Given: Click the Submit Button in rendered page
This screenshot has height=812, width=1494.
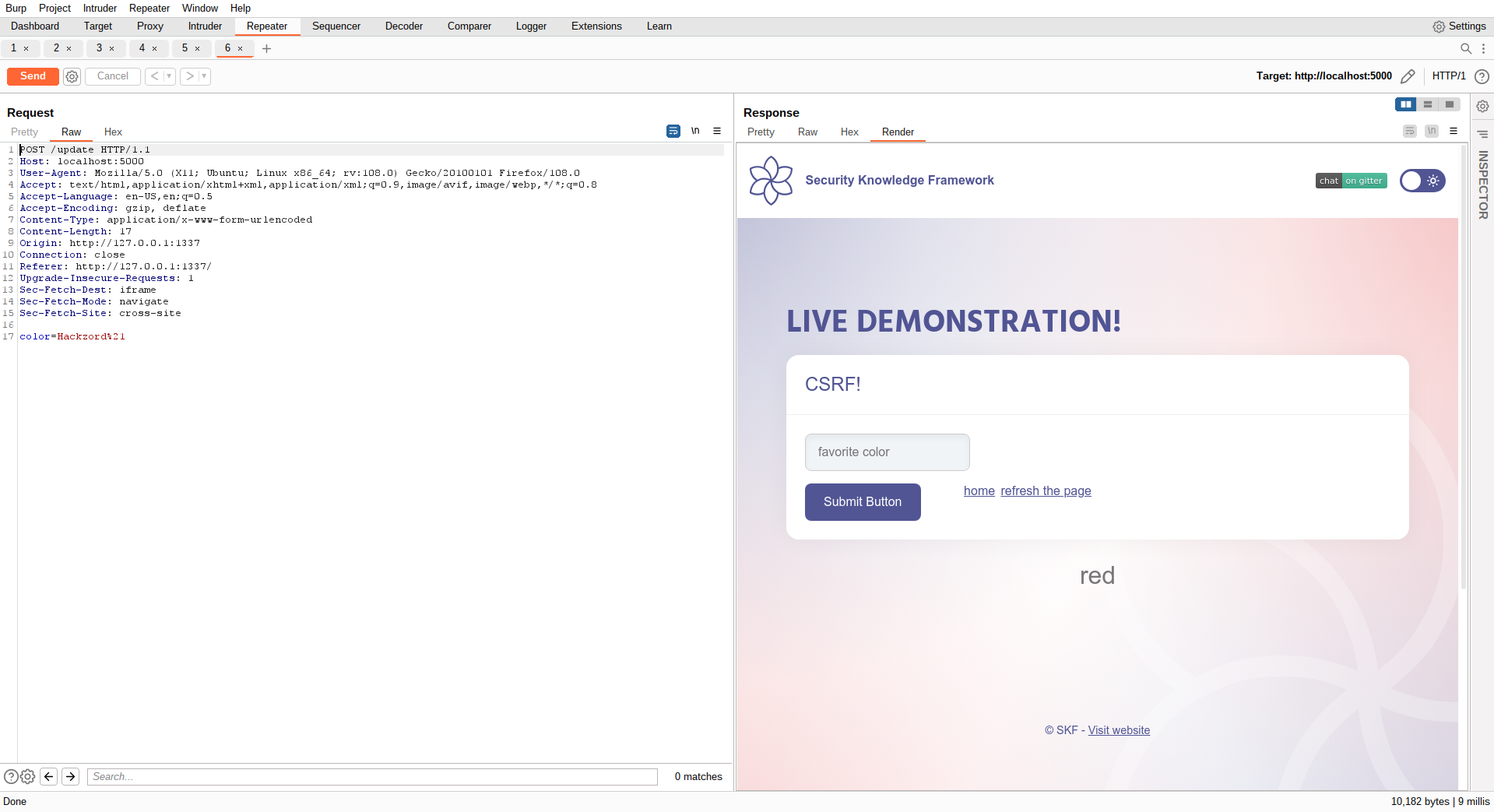Looking at the screenshot, I should click(863, 502).
